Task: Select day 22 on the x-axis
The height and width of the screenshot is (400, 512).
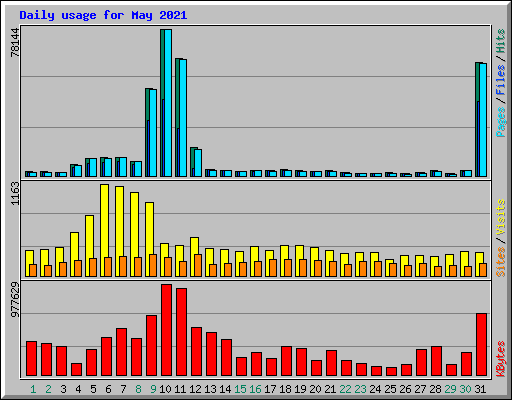Action: (345, 389)
